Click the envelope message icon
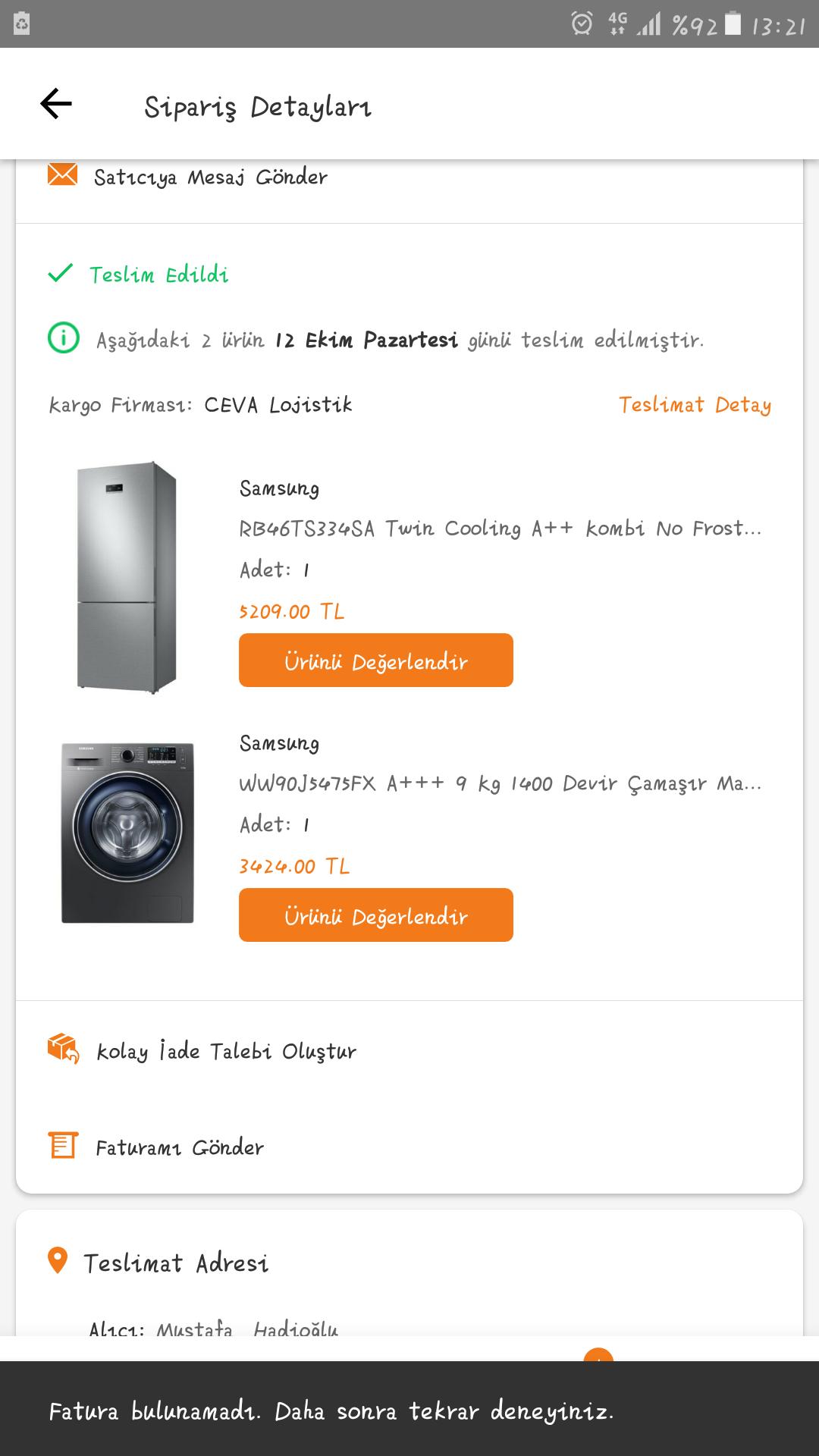The height and width of the screenshot is (1456, 819). tap(62, 175)
